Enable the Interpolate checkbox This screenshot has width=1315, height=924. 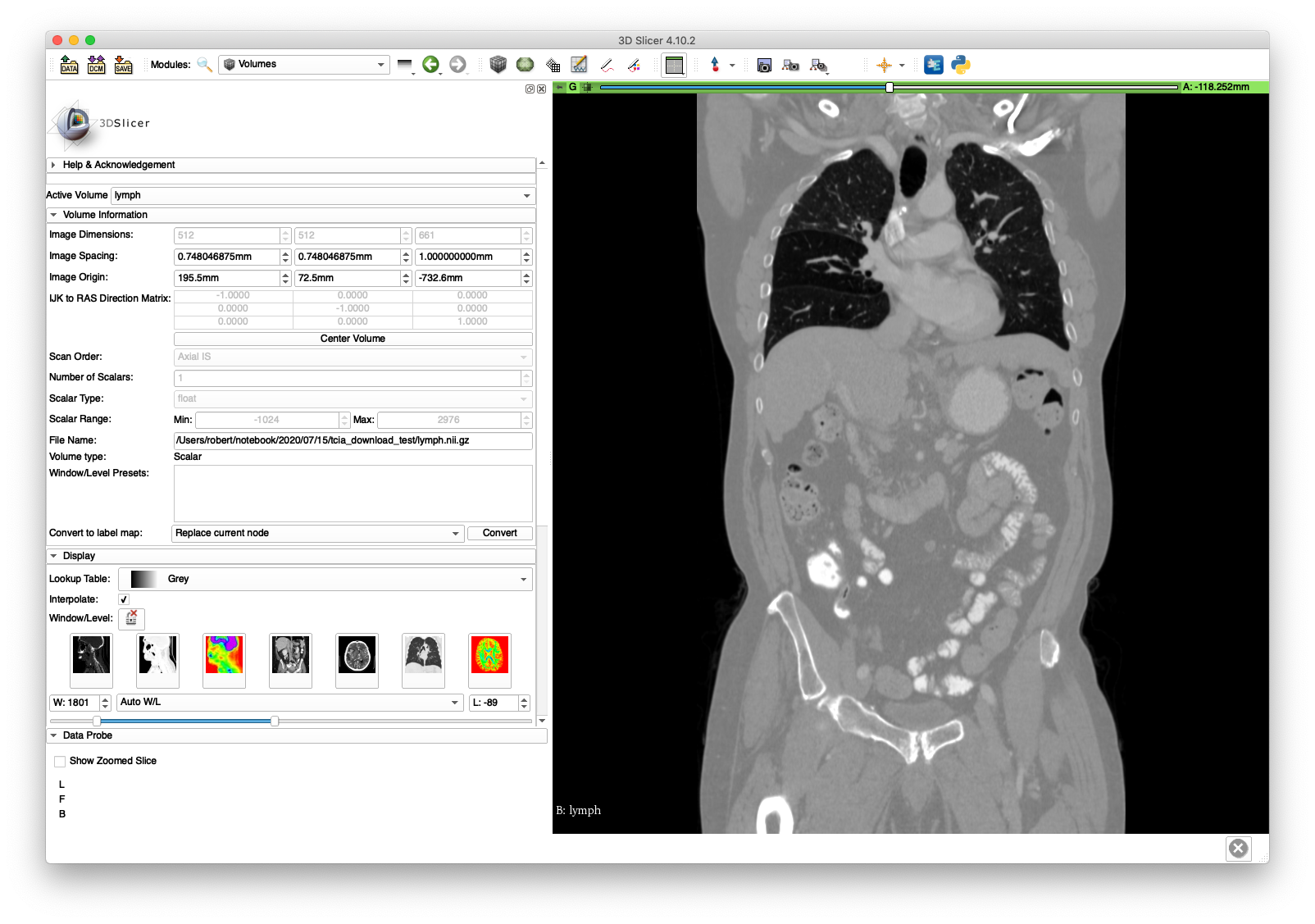point(123,599)
